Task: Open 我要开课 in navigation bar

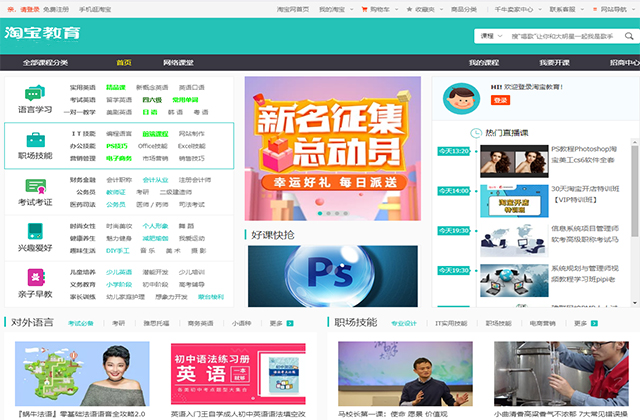Action: tap(554, 62)
